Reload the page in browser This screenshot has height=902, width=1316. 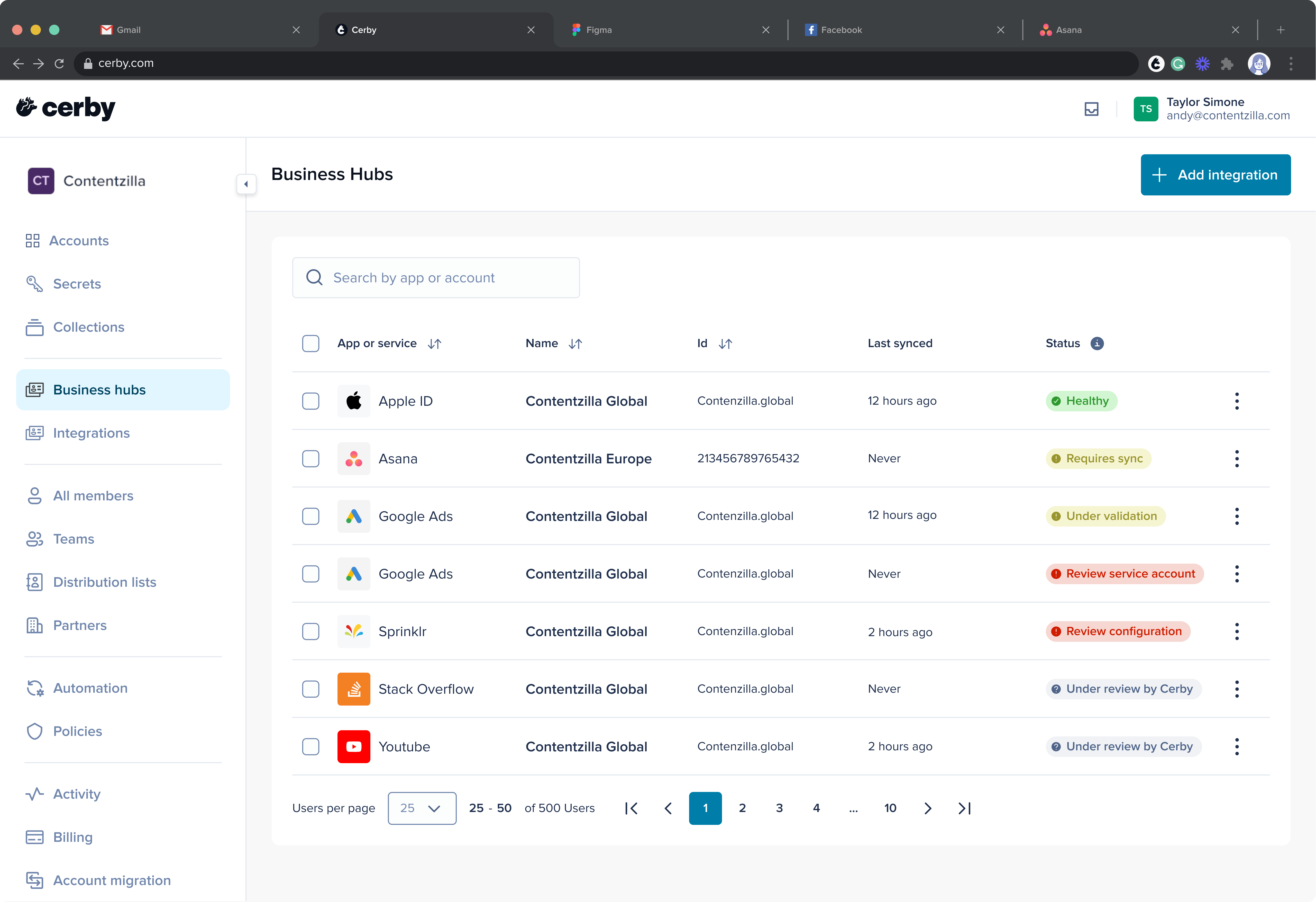59,64
